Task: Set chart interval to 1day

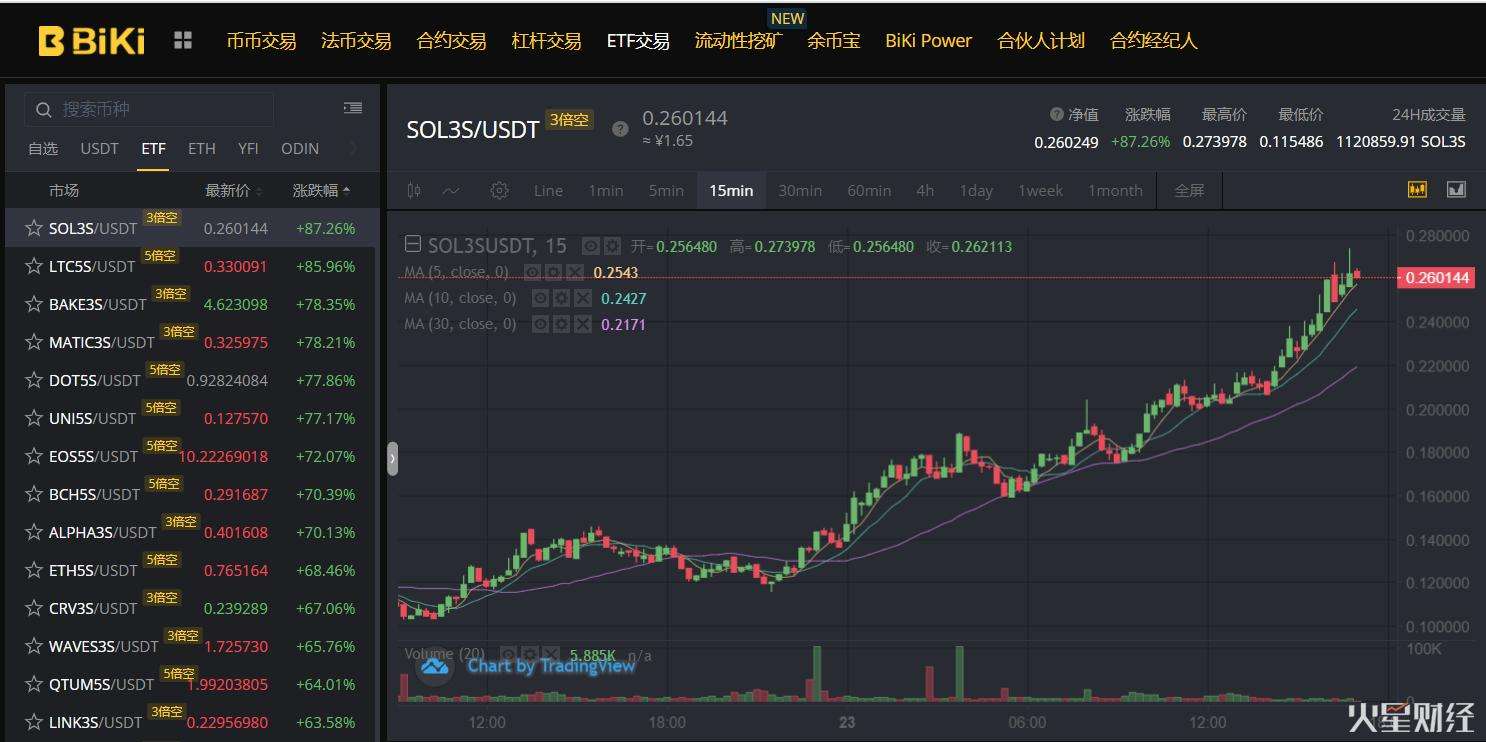Action: [976, 190]
